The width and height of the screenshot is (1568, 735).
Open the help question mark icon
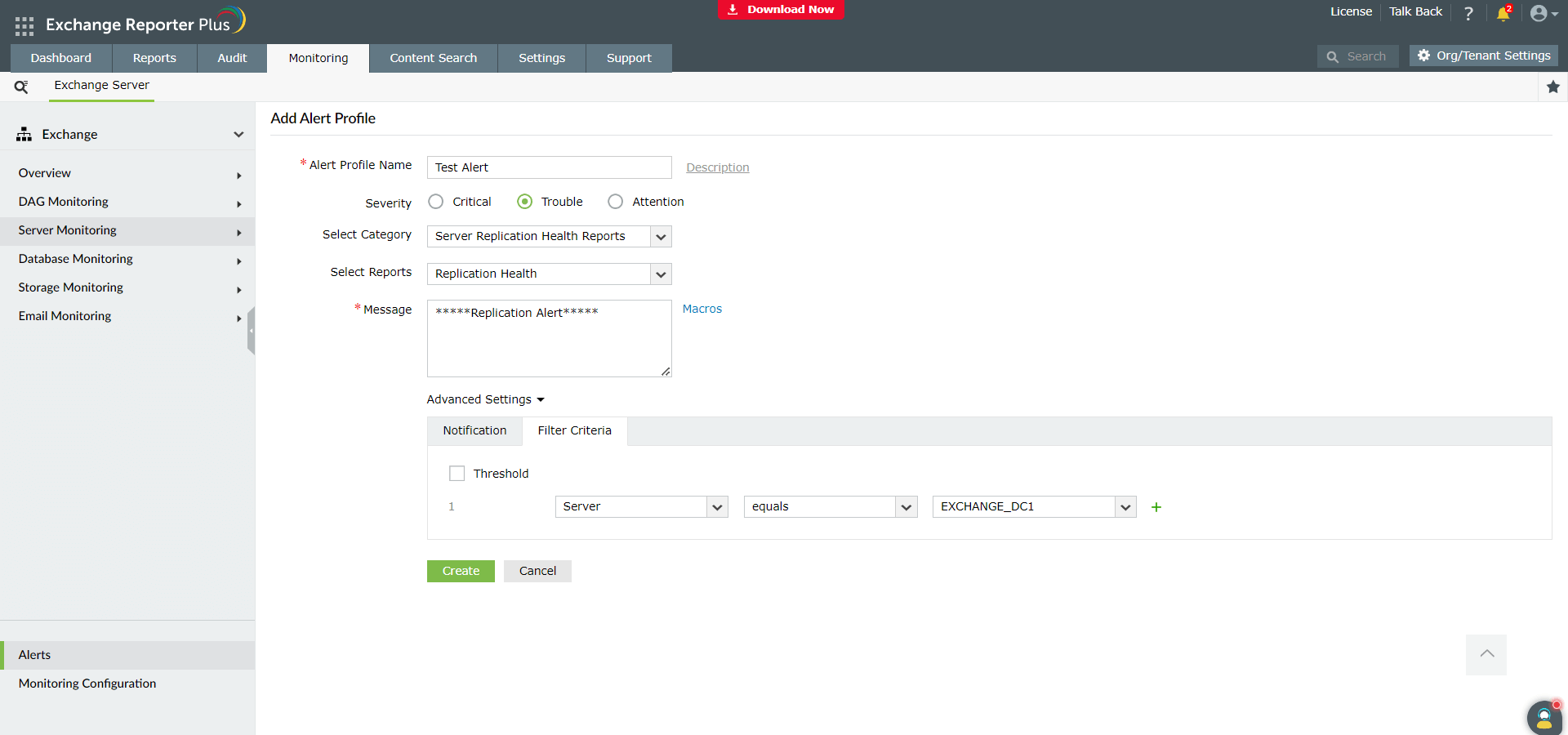coord(1468,13)
